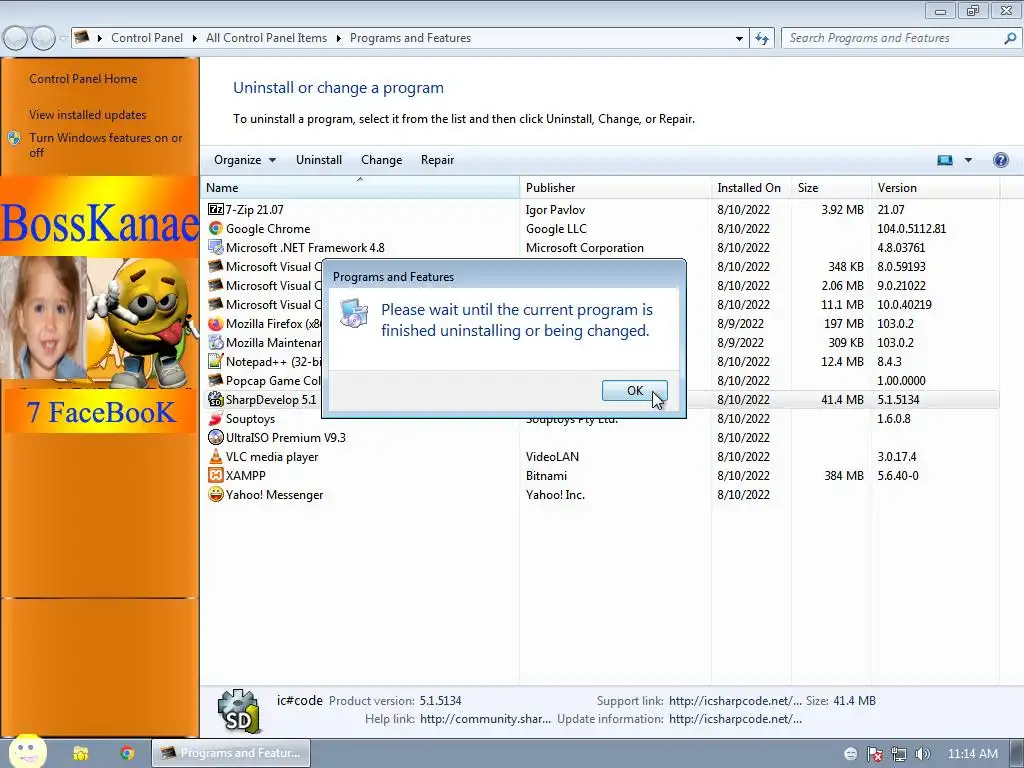Click the Yahoo! Messenger smiley icon
Screen dimensions: 1024x768
pyautogui.click(x=216, y=494)
